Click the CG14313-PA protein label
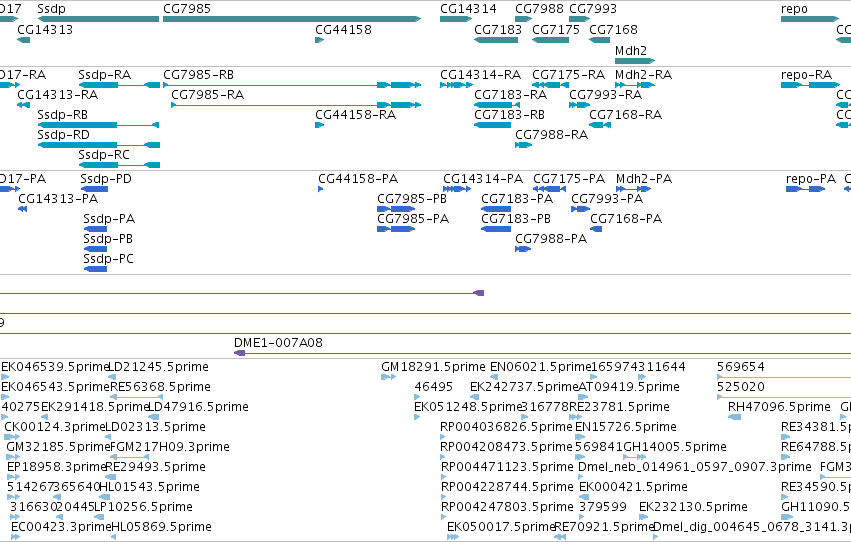This screenshot has width=851, height=542. [58, 199]
